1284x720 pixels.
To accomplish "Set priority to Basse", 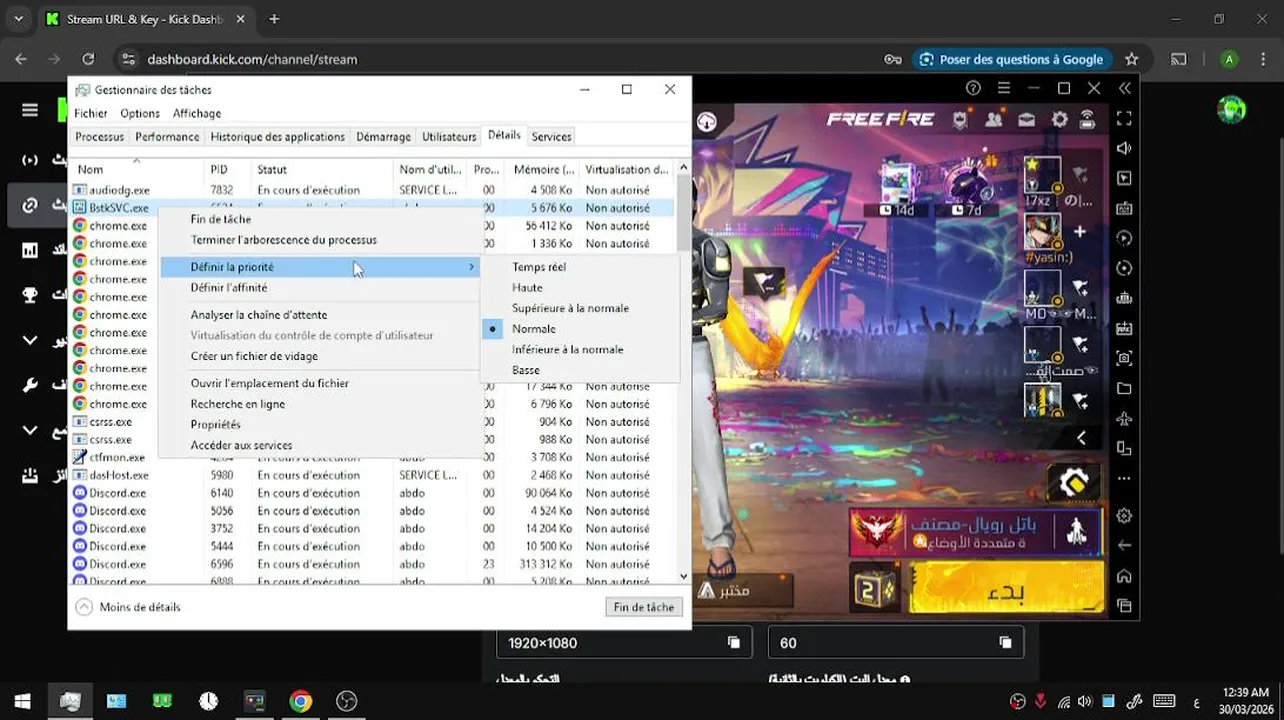I will coord(526,370).
